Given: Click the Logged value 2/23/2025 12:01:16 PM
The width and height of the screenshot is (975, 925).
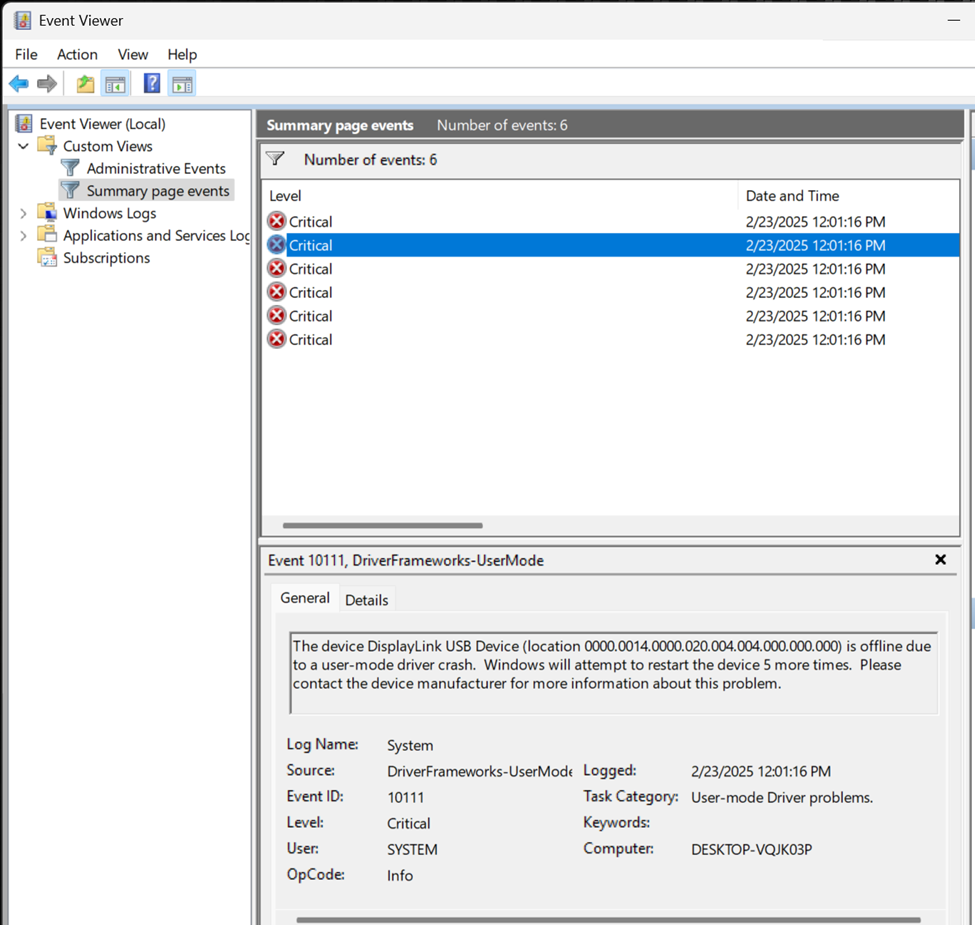Looking at the screenshot, I should coord(760,771).
